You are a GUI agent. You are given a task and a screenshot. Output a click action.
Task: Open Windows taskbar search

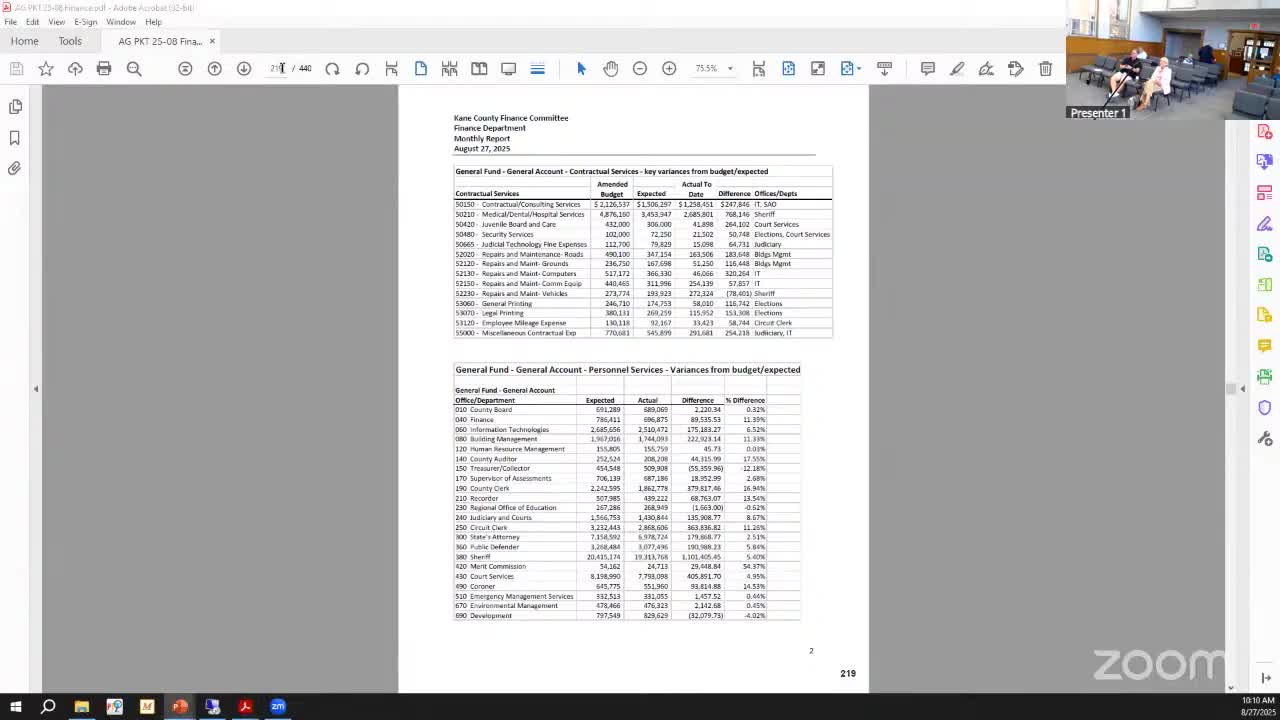pyautogui.click(x=48, y=706)
